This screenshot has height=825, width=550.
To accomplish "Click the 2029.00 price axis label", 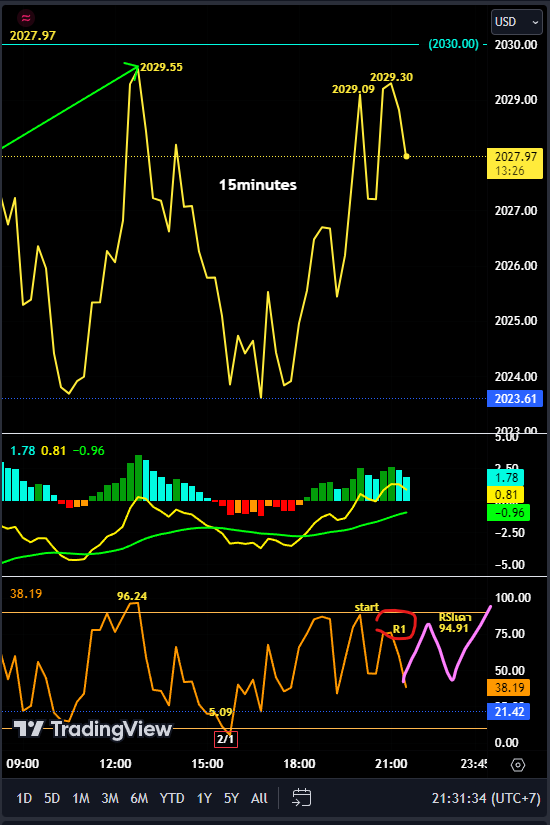I will [516, 99].
